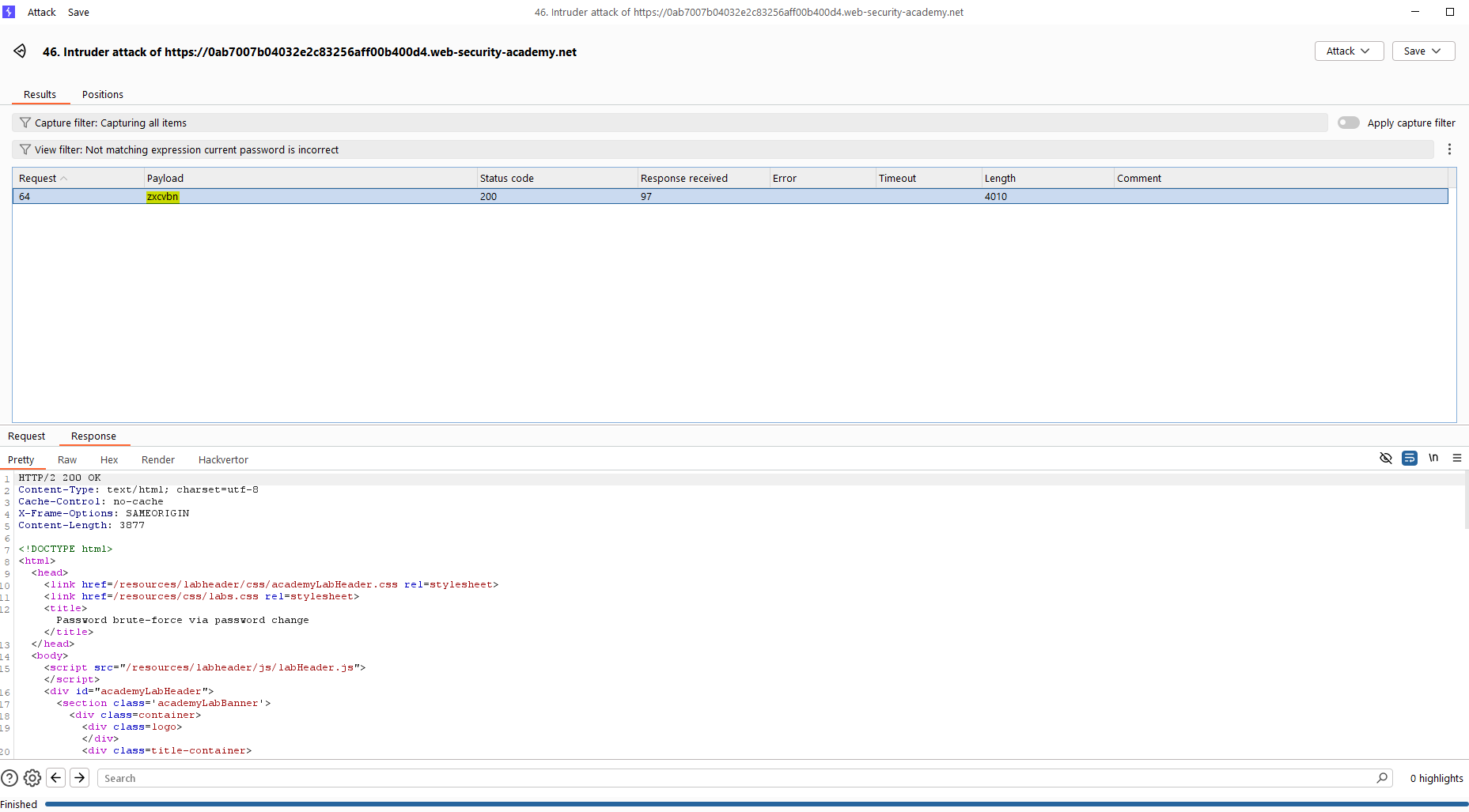The image size is (1469, 812).
Task: Open the response editor hamburger menu
Action: (x=1457, y=458)
